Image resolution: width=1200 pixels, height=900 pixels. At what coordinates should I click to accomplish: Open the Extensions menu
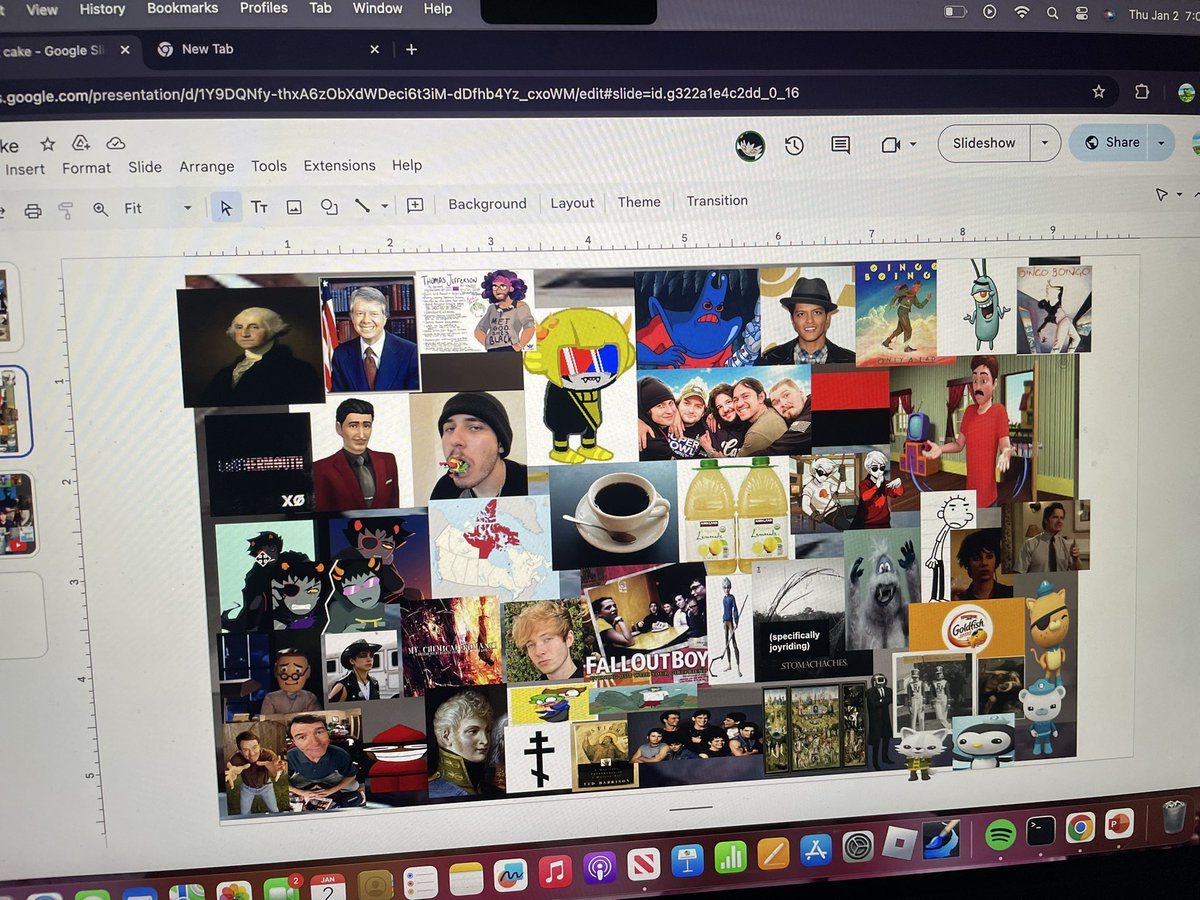[x=339, y=166]
